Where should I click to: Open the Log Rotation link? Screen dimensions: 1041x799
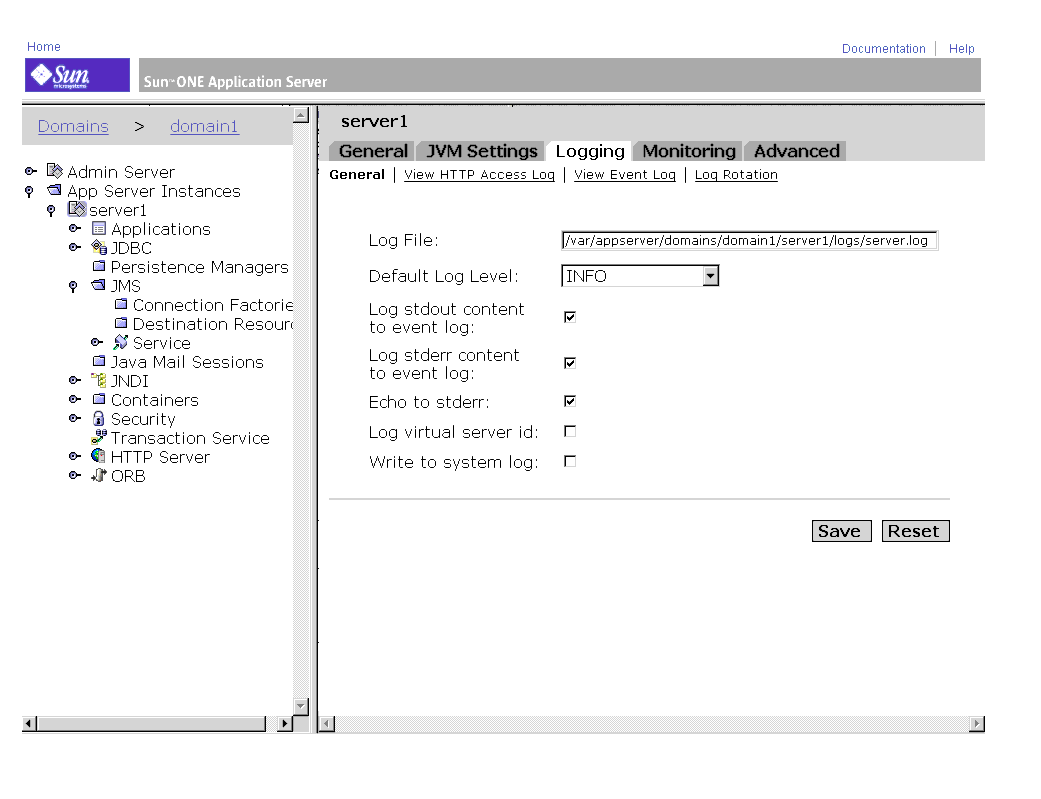(x=736, y=175)
